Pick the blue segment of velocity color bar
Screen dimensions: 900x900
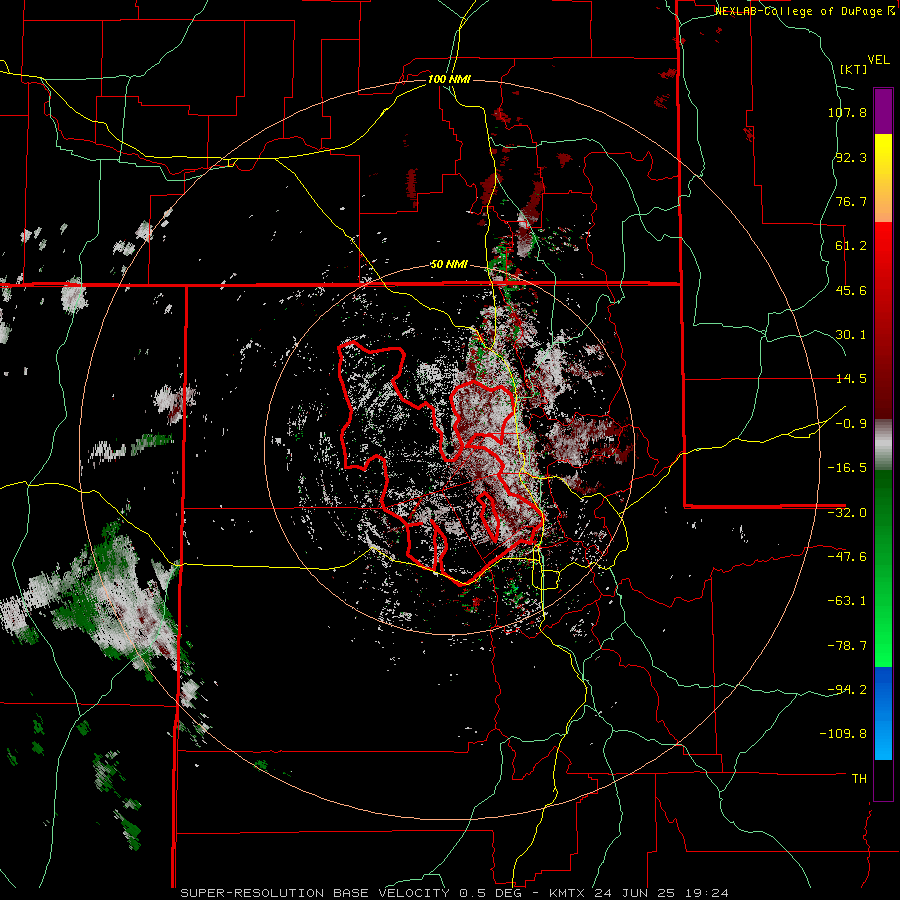click(x=883, y=713)
